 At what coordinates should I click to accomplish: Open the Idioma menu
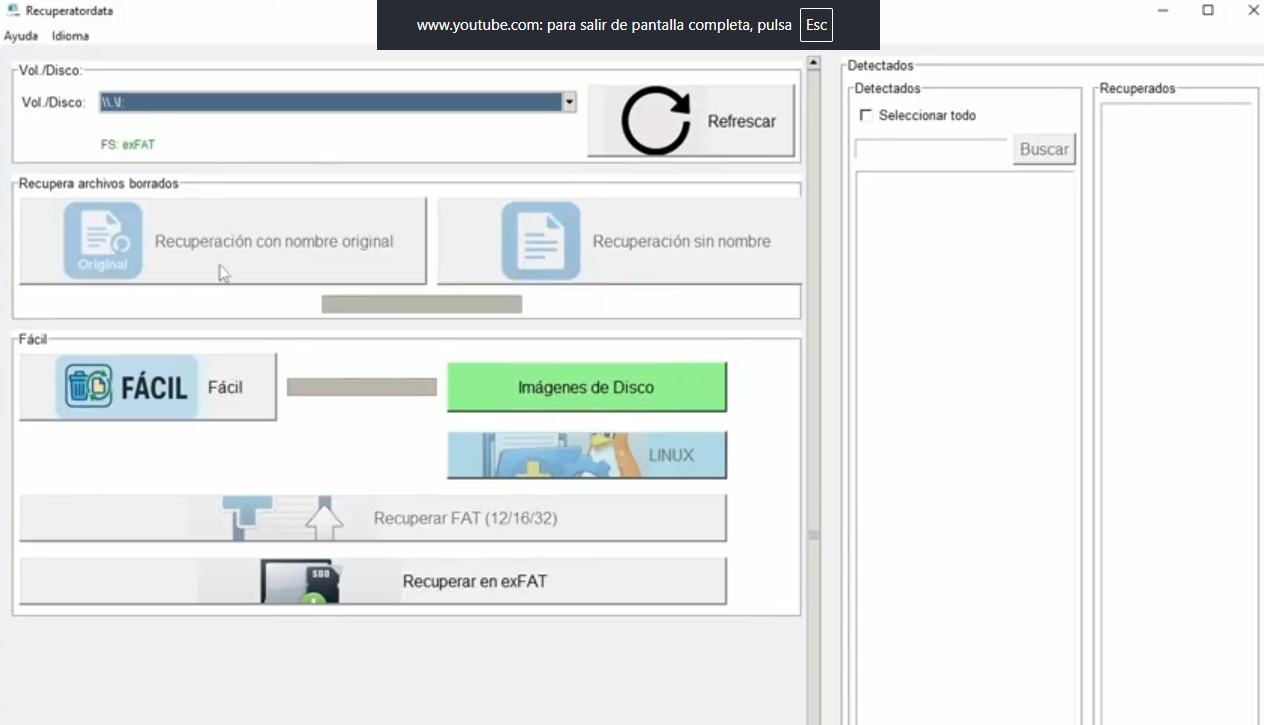[70, 36]
